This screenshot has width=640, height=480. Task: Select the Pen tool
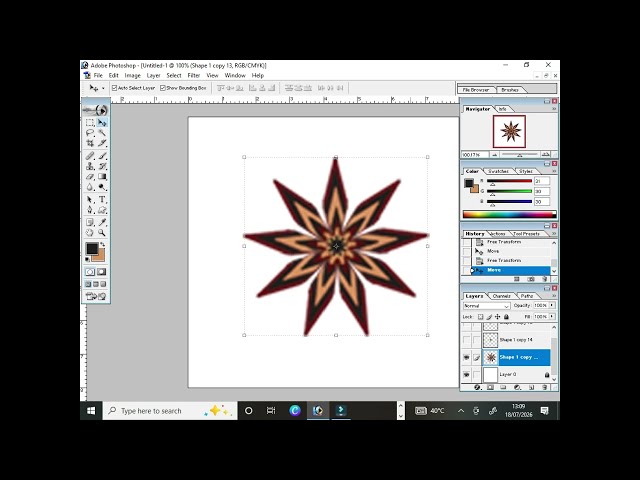pos(90,210)
